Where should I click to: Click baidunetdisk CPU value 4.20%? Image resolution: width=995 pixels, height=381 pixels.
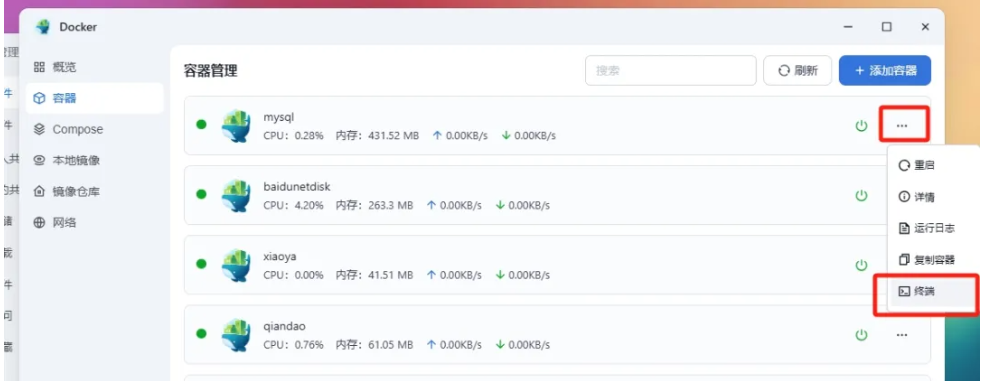tap(309, 206)
